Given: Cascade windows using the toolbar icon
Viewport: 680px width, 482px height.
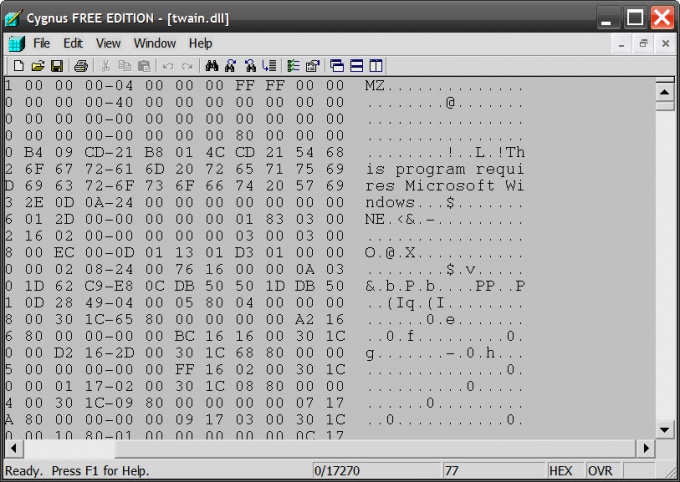Looking at the screenshot, I should click(x=337, y=66).
